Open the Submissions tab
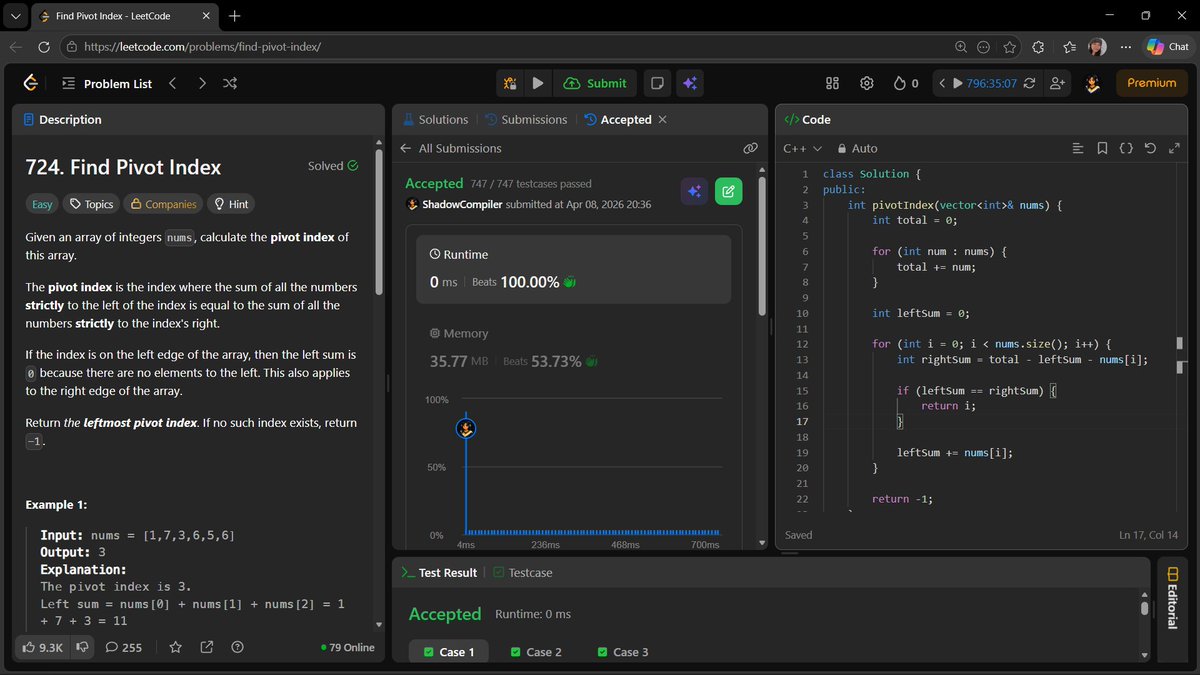Image resolution: width=1200 pixels, height=675 pixels. (x=534, y=119)
